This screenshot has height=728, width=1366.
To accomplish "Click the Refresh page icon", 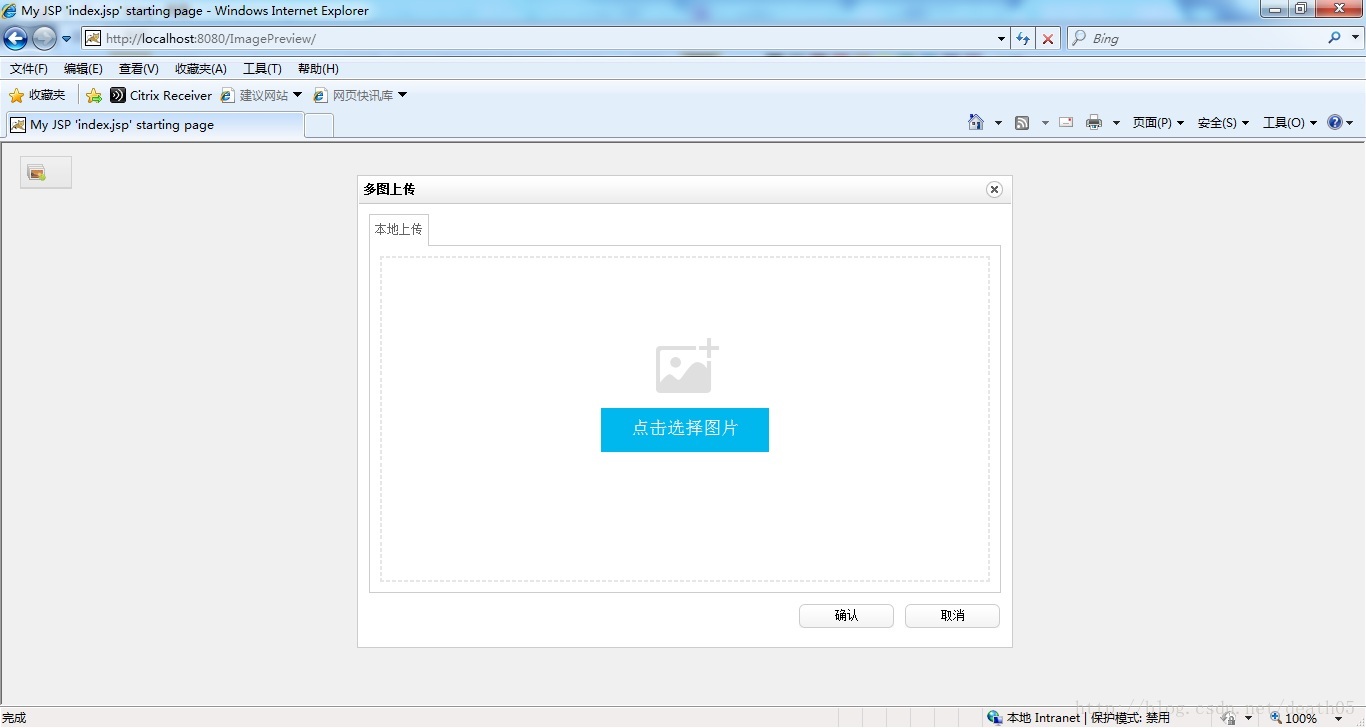I will [x=1023, y=39].
